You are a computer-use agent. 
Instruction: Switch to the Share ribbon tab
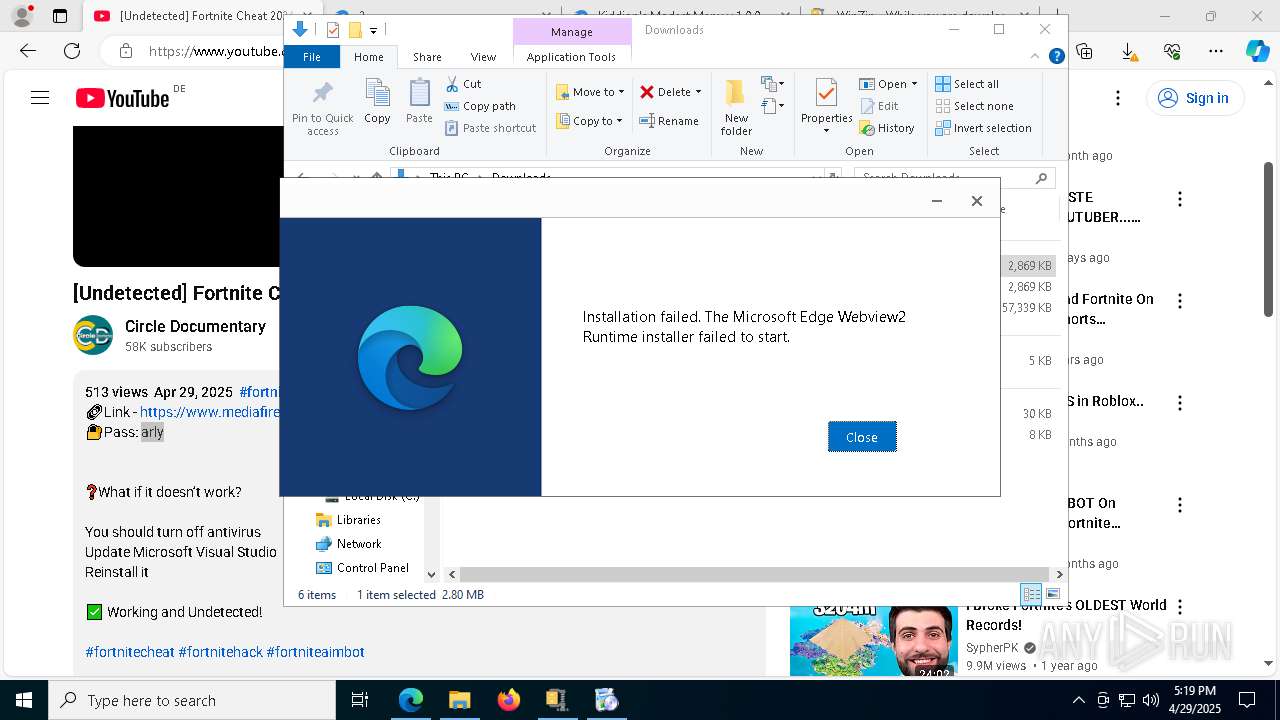(427, 57)
